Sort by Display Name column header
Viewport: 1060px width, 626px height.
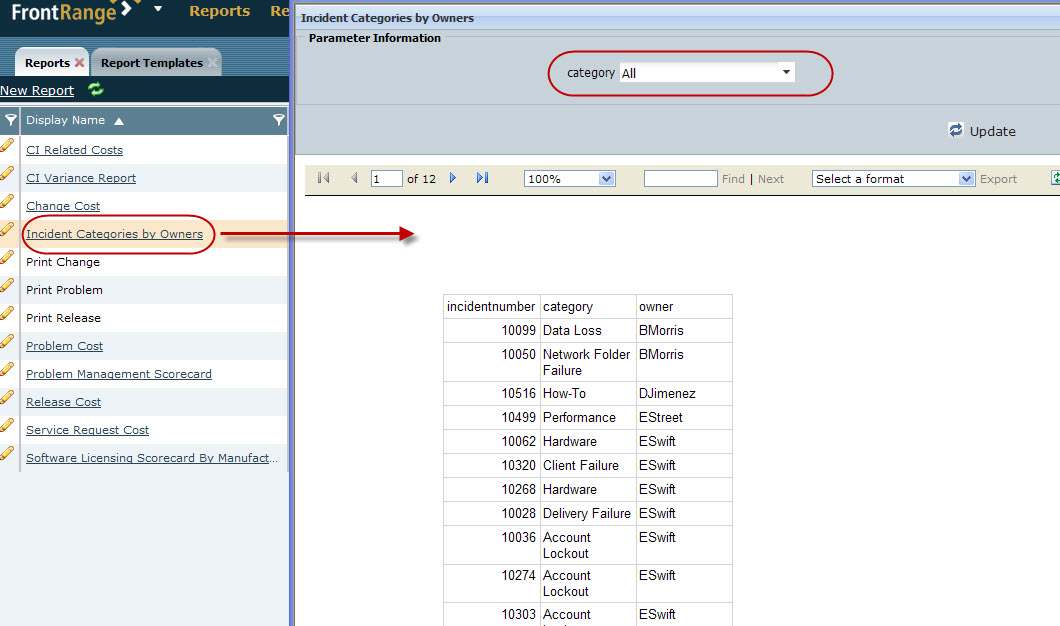[66, 120]
